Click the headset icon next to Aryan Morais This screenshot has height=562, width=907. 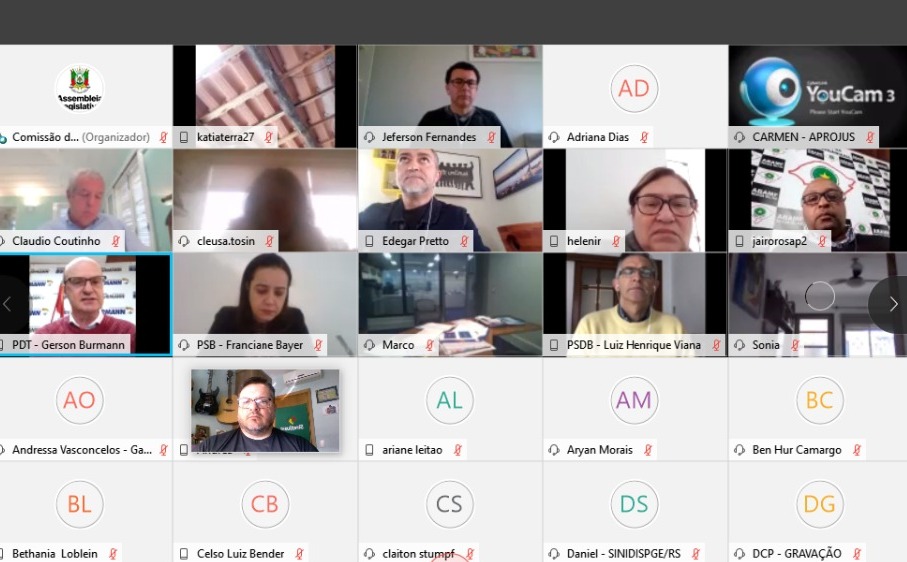tap(554, 450)
